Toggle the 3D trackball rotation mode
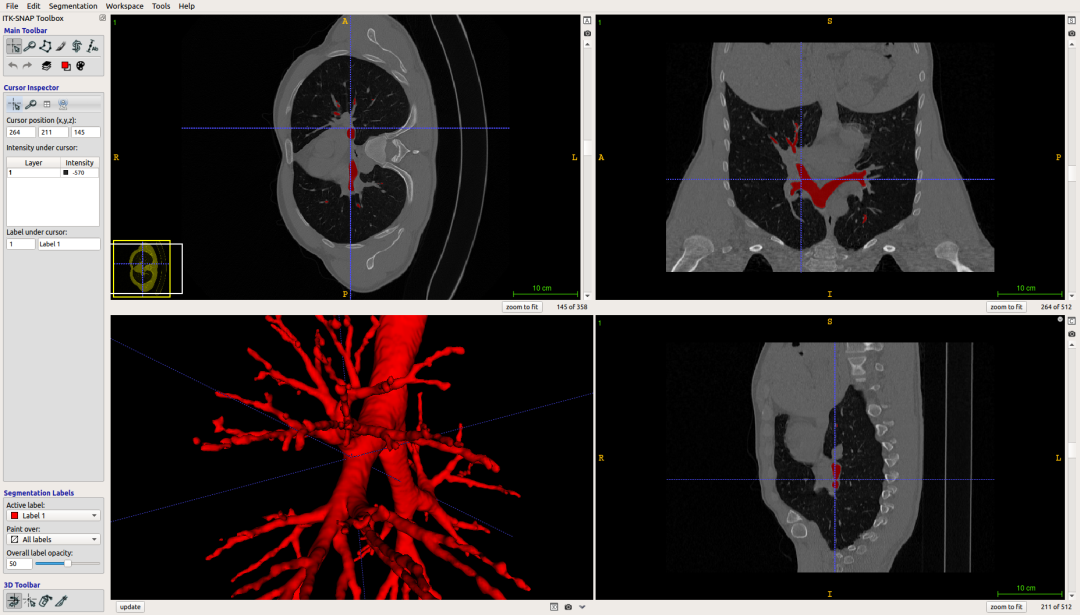The image size is (1080, 615). 13,601
